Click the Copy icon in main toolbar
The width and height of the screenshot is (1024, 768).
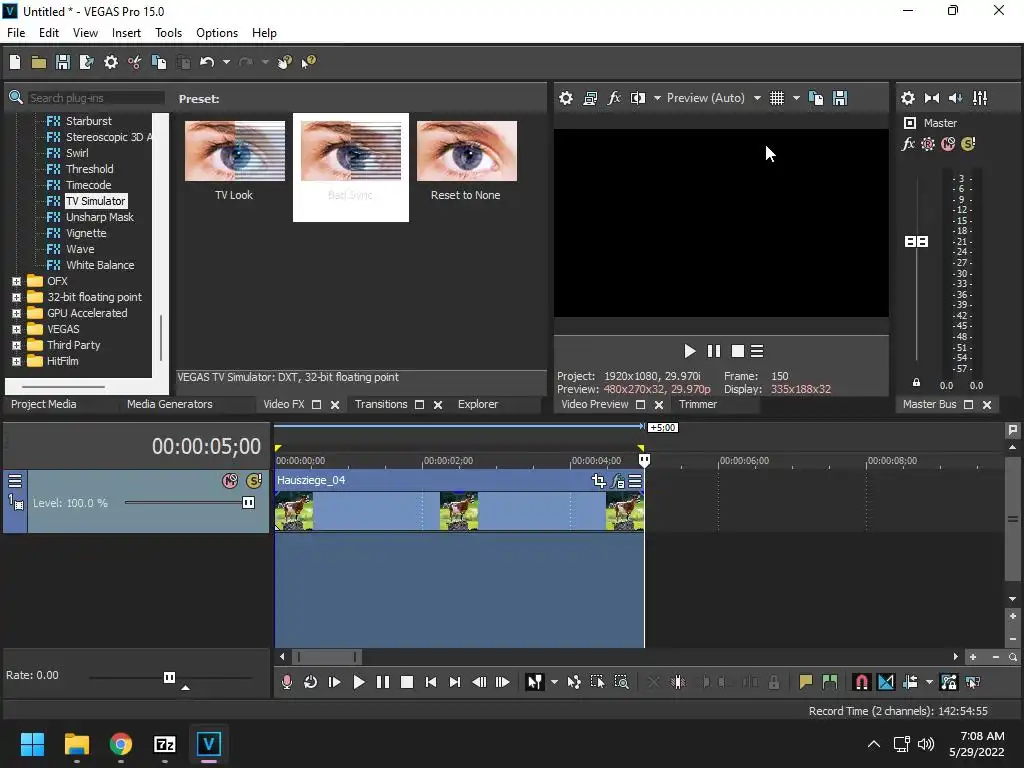159,62
